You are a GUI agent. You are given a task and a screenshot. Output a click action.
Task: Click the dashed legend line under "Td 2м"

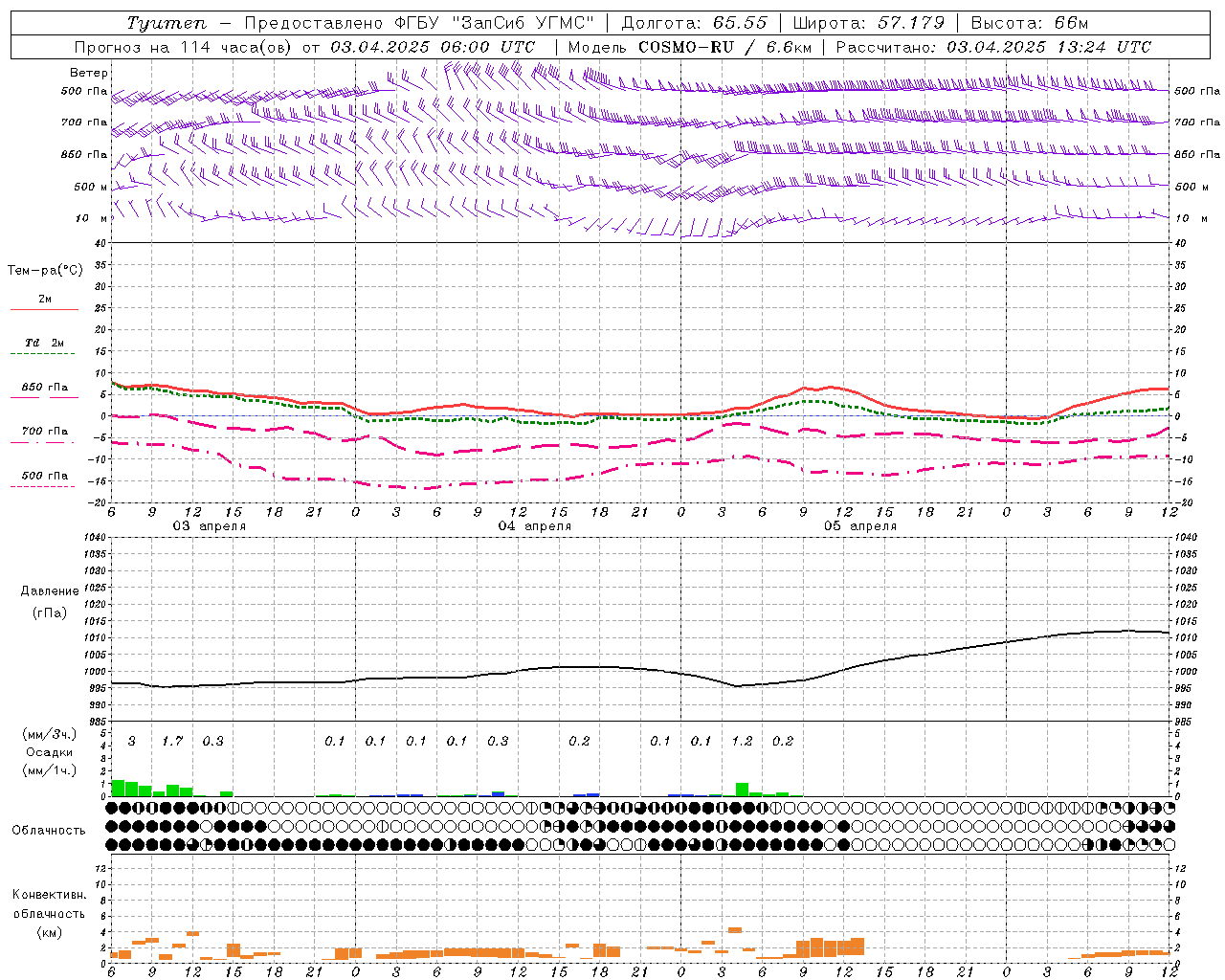44,354
